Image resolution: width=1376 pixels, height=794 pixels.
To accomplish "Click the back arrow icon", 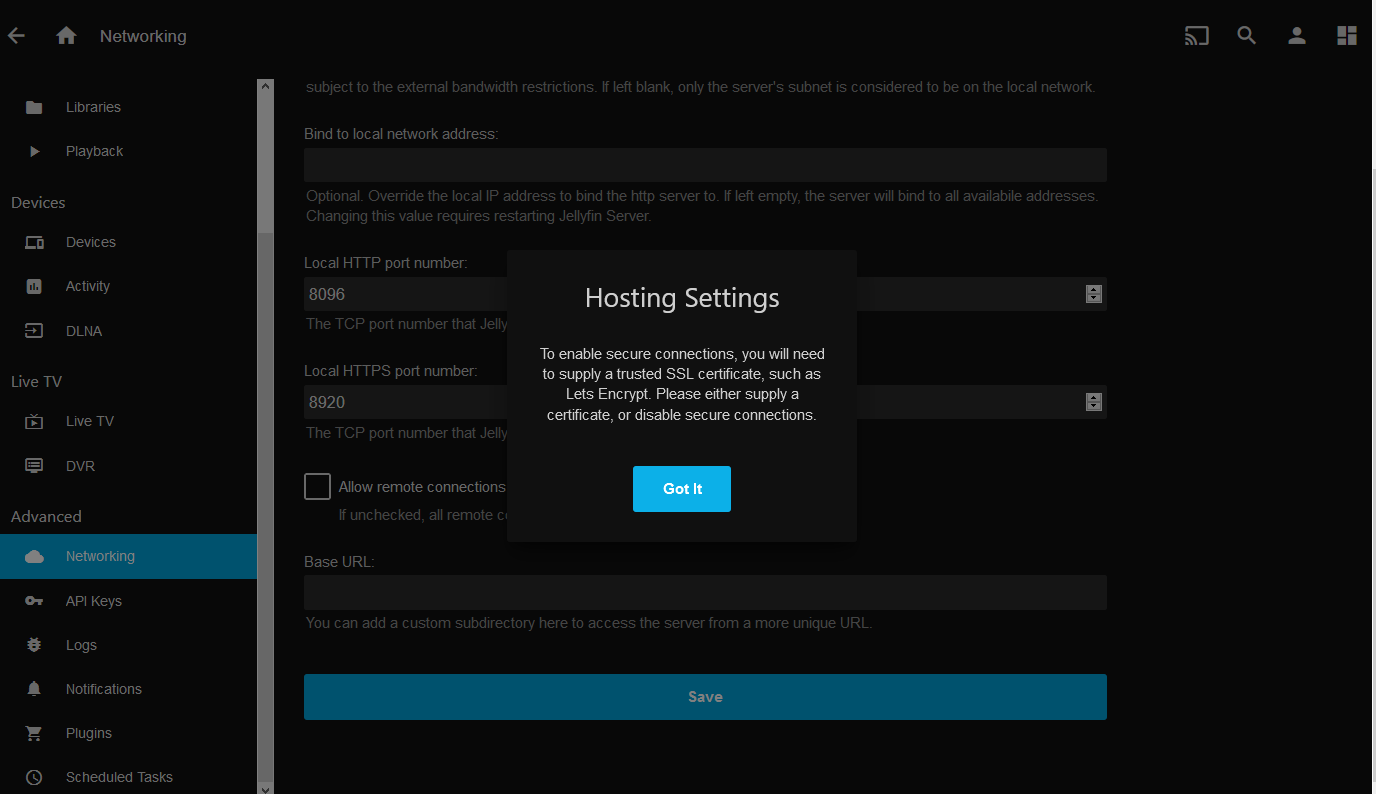I will click(16, 36).
